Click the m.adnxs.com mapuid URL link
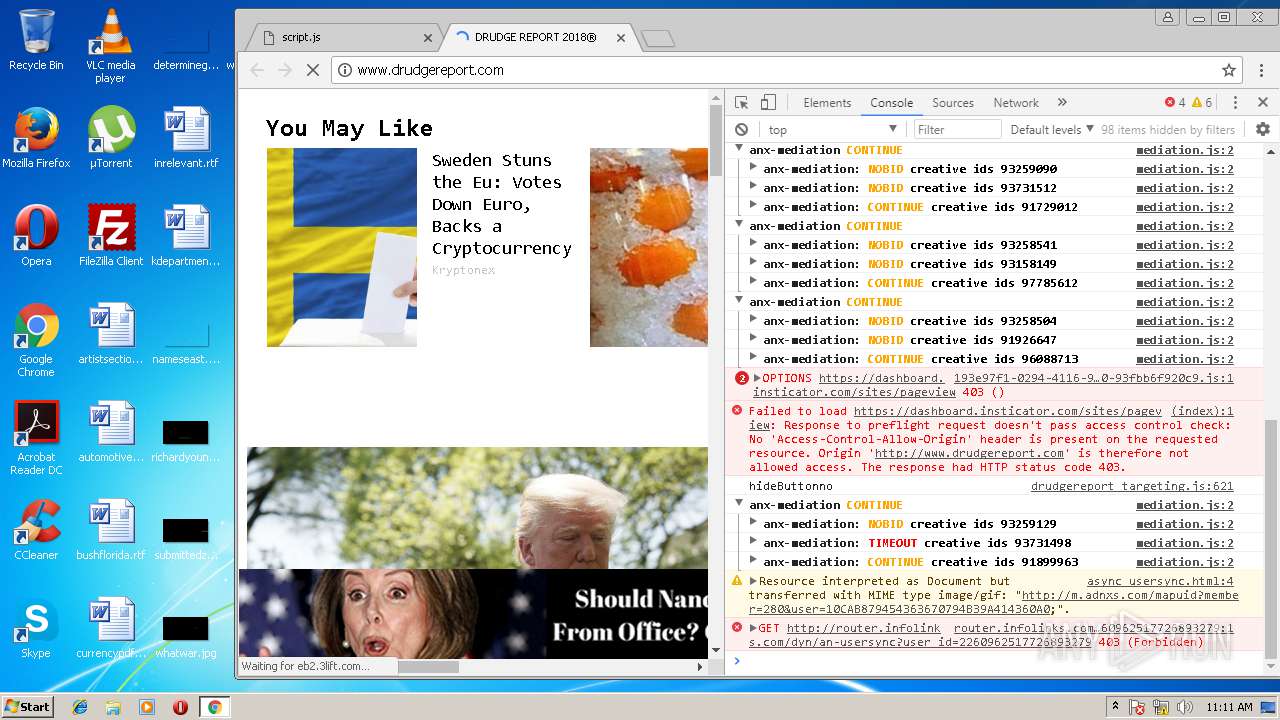This screenshot has height=720, width=1280. pyautogui.click(x=994, y=602)
